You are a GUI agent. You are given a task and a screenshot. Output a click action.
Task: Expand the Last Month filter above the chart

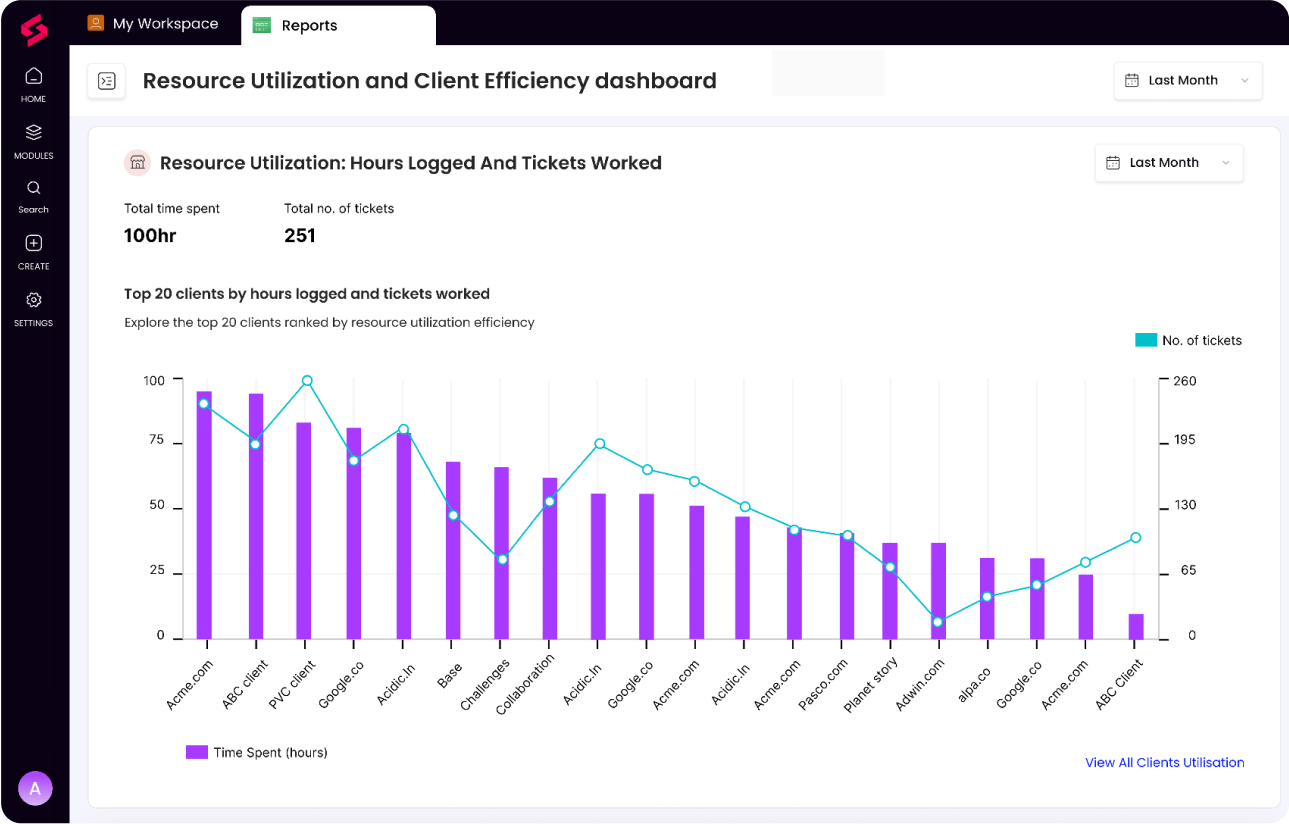[x=1168, y=162]
